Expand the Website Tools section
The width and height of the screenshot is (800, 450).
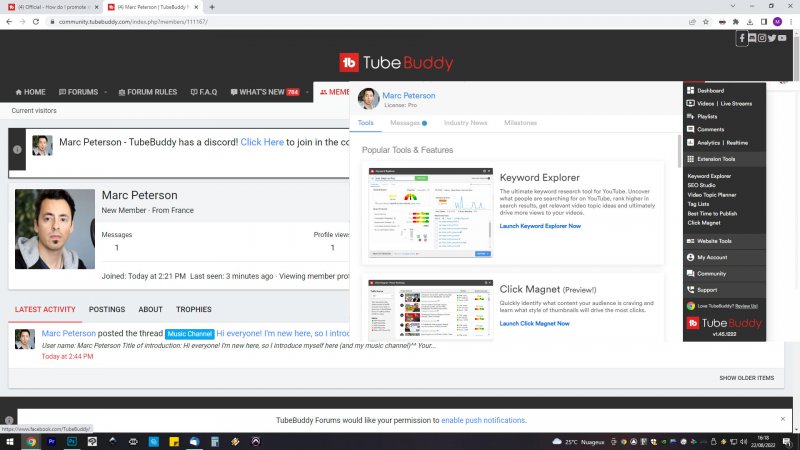(x=714, y=241)
